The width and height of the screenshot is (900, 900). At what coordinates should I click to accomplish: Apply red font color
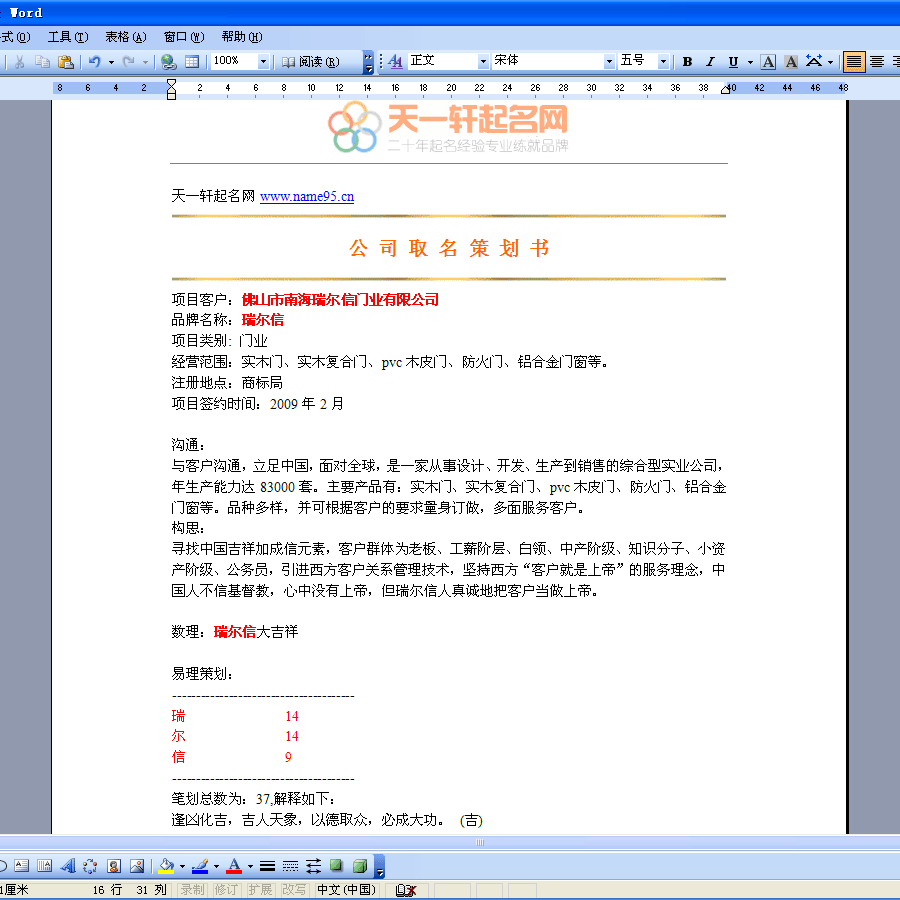(x=234, y=866)
